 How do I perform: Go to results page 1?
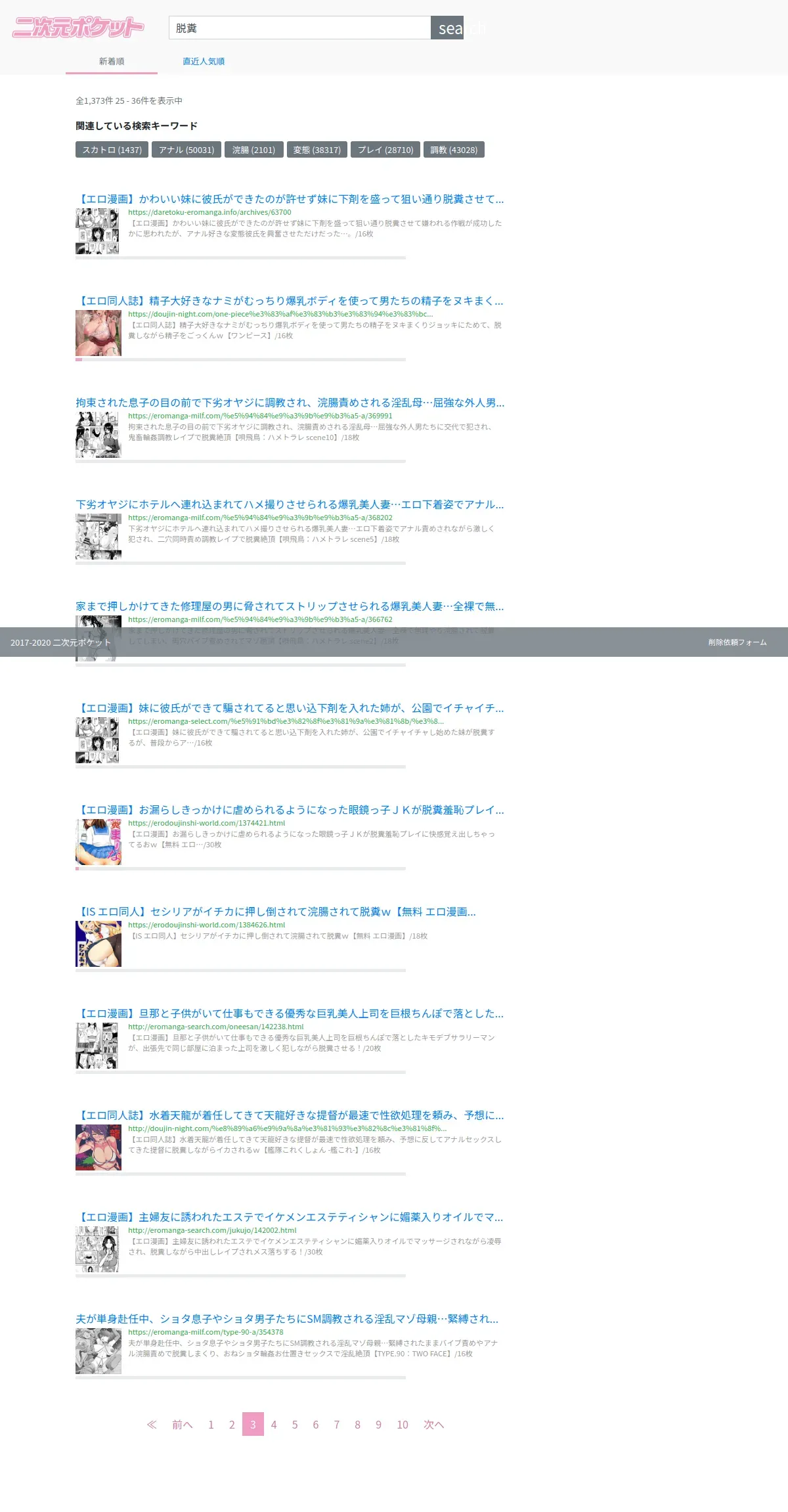[x=211, y=1424]
